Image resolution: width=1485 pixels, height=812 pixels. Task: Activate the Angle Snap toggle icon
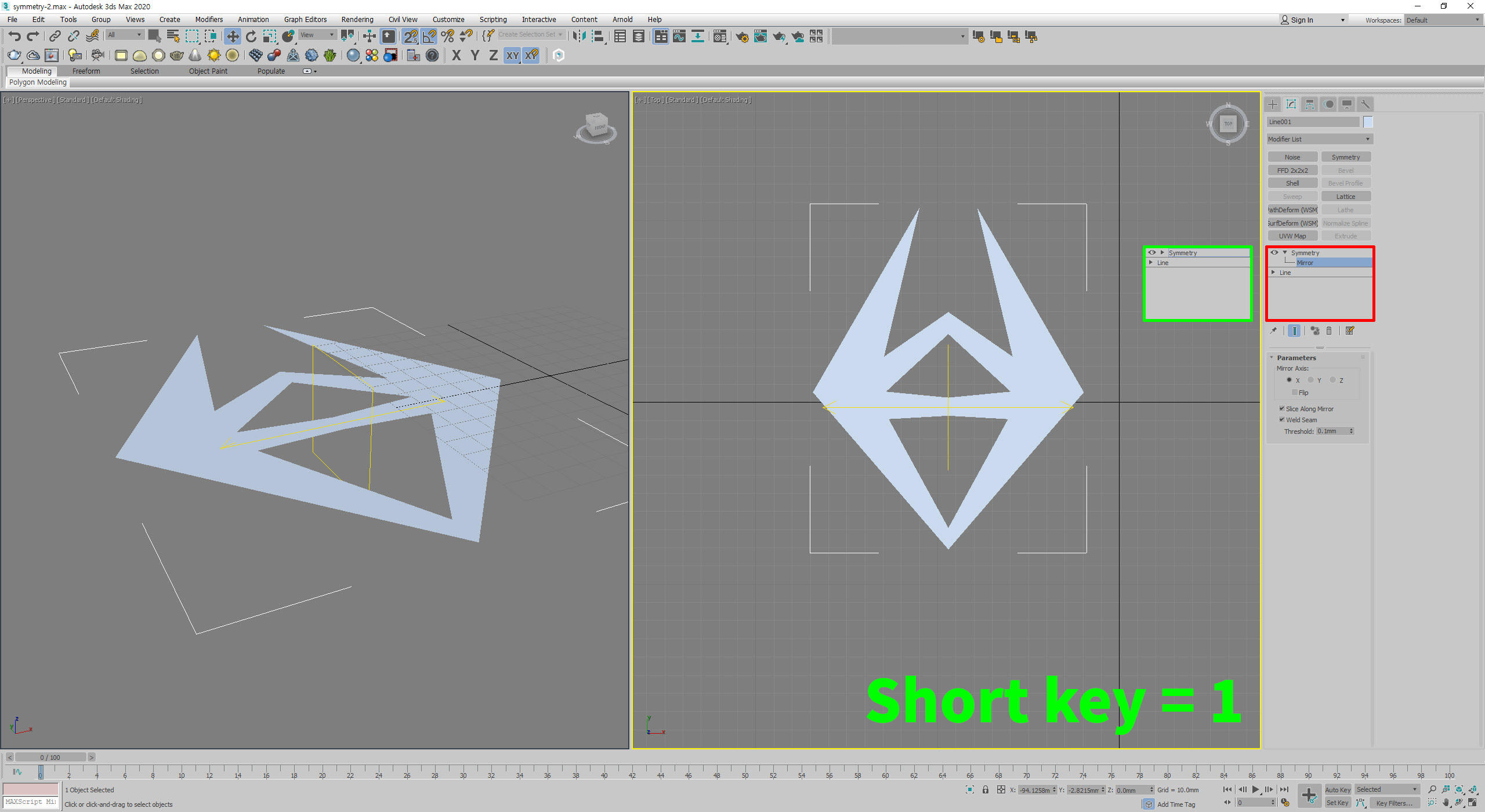(x=429, y=37)
